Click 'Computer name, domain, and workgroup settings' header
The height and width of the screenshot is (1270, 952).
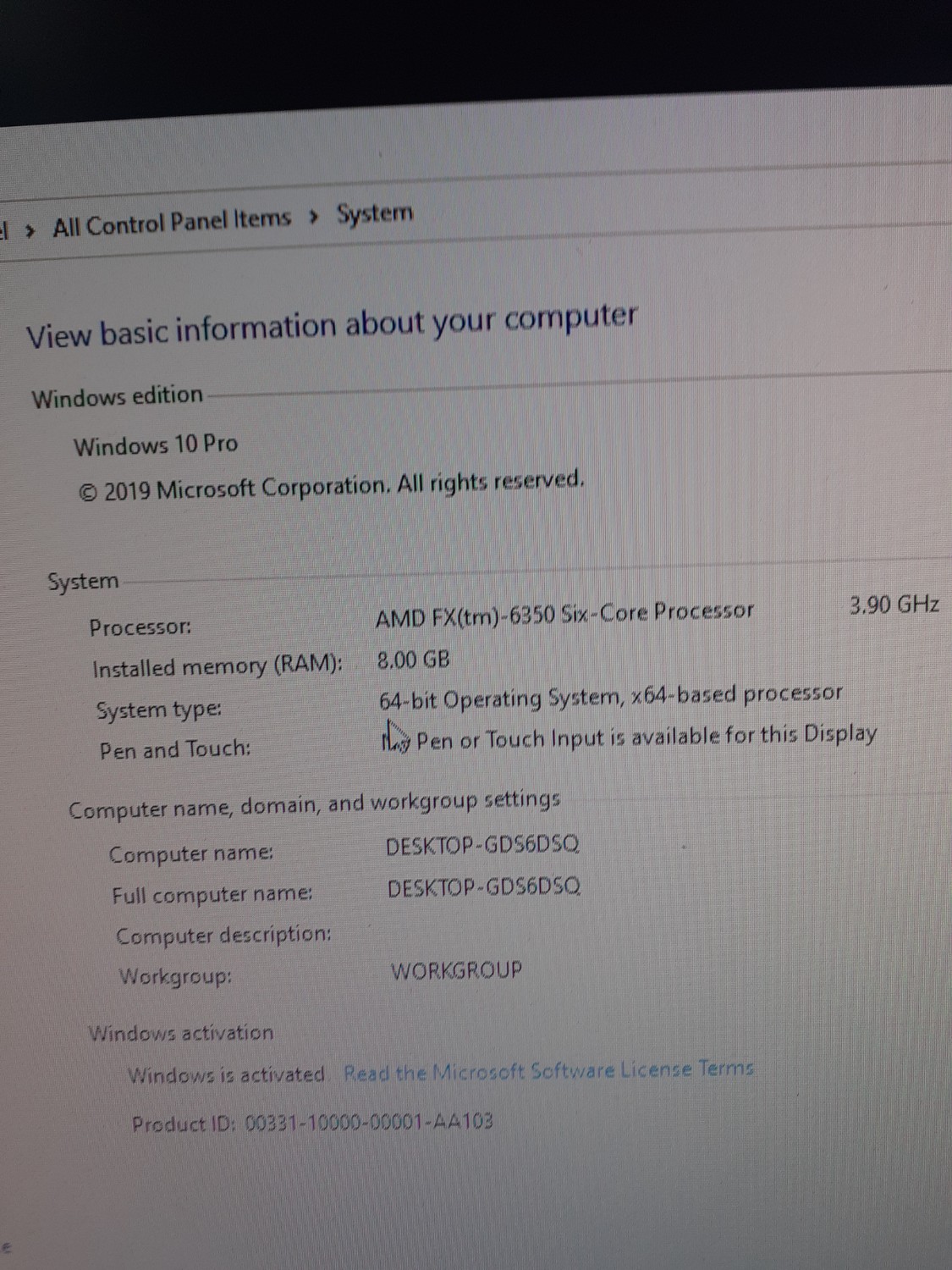[x=315, y=804]
